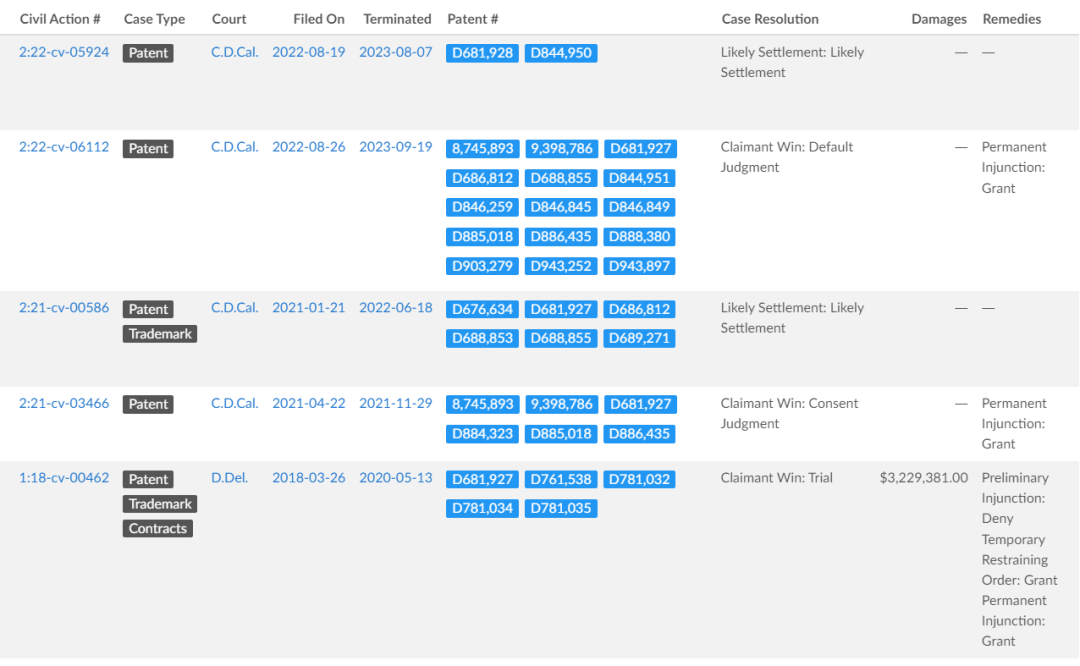Select filed date 2018-03-26
Screen dimensions: 1080x666
coord(309,478)
